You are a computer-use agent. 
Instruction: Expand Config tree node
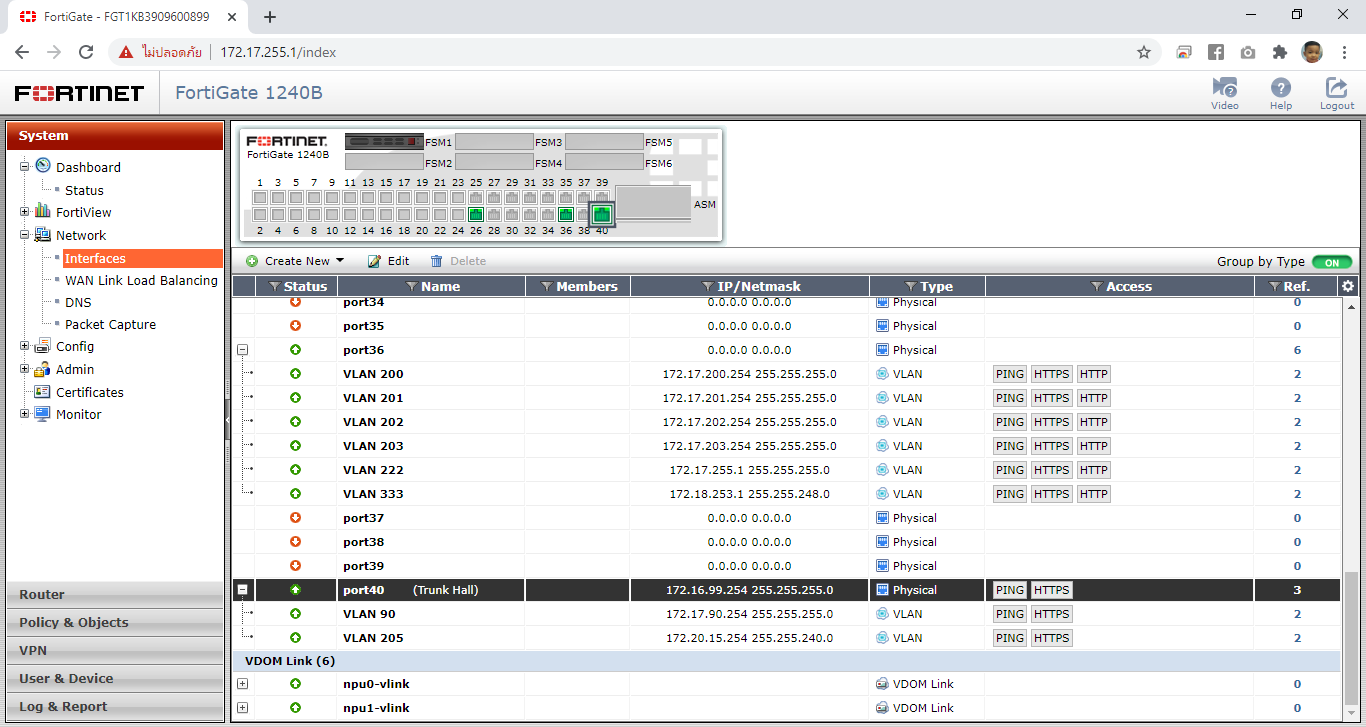coord(24,346)
